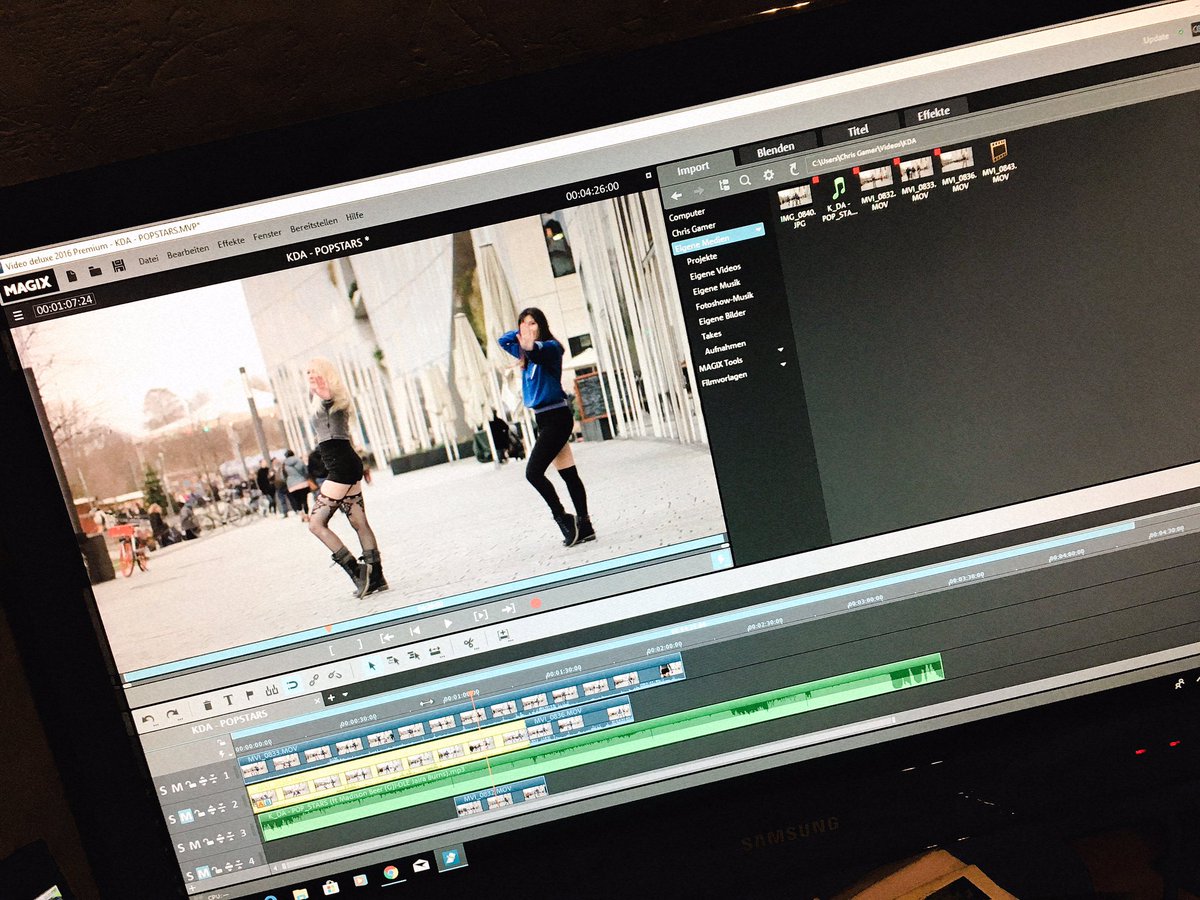Screen dimensions: 1200x900
Task: Open a project via the folder icon
Action: pyautogui.click(x=95, y=271)
